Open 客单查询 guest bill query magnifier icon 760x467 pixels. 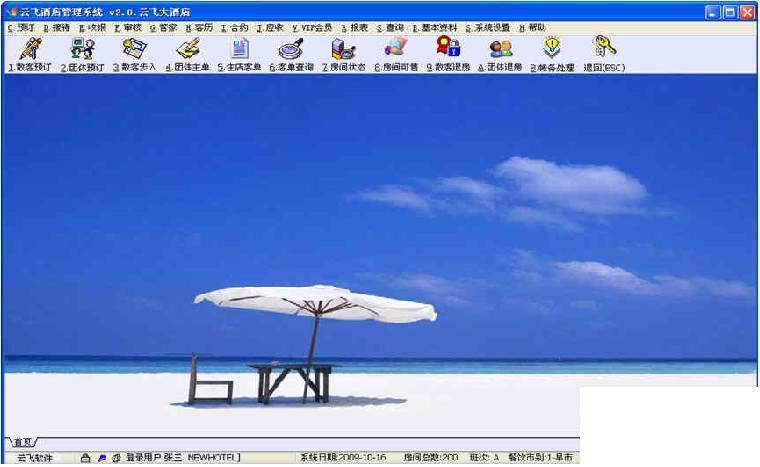tap(292, 55)
